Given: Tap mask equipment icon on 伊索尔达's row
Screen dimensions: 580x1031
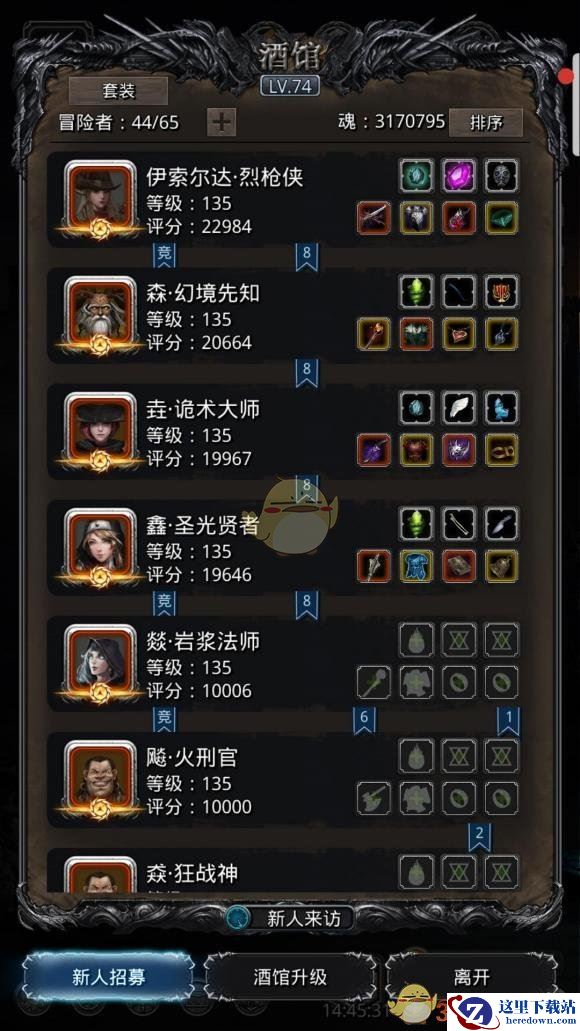Looking at the screenshot, I should pos(502,176).
